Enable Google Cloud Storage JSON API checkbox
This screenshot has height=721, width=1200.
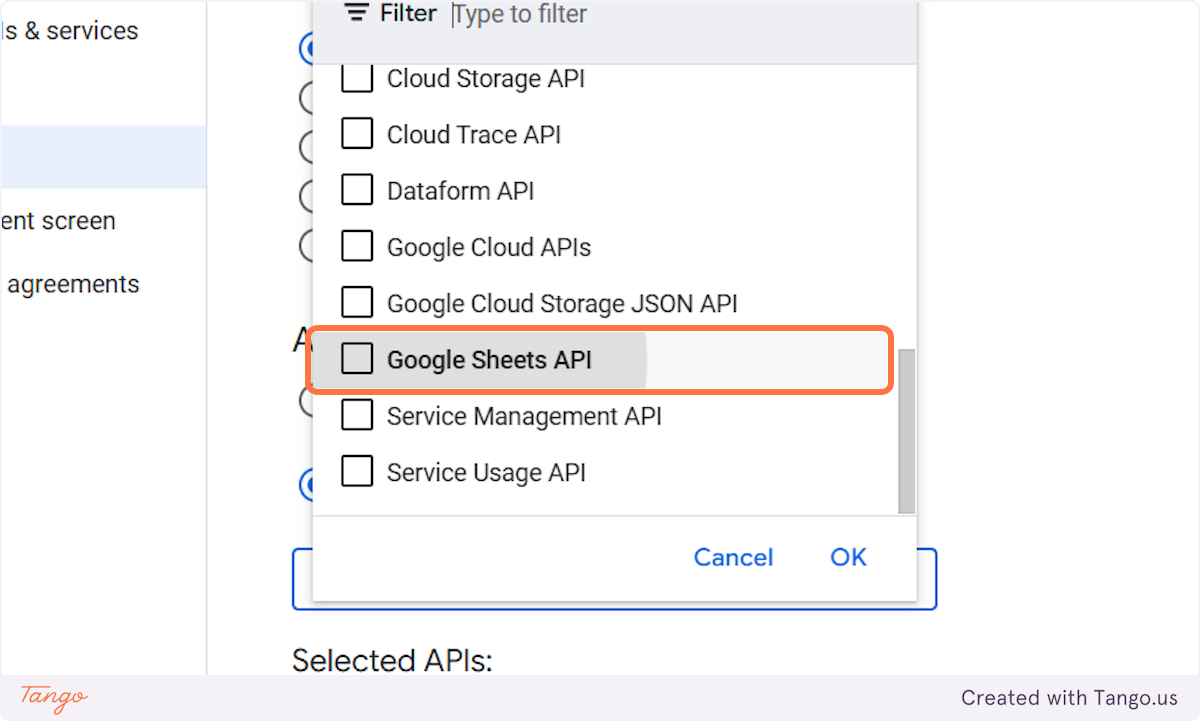click(x=356, y=301)
